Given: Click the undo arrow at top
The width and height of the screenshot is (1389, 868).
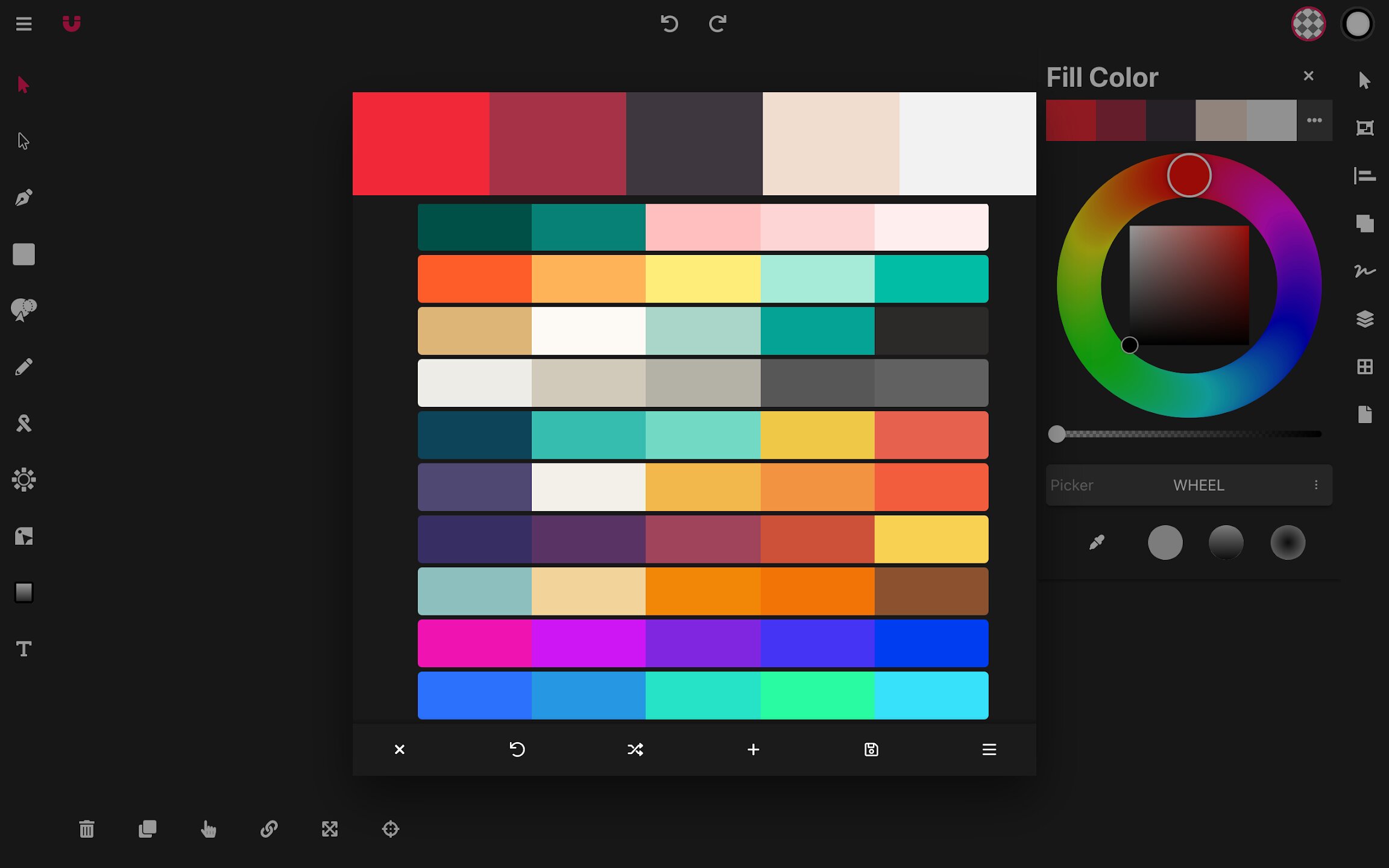Looking at the screenshot, I should point(669,24).
